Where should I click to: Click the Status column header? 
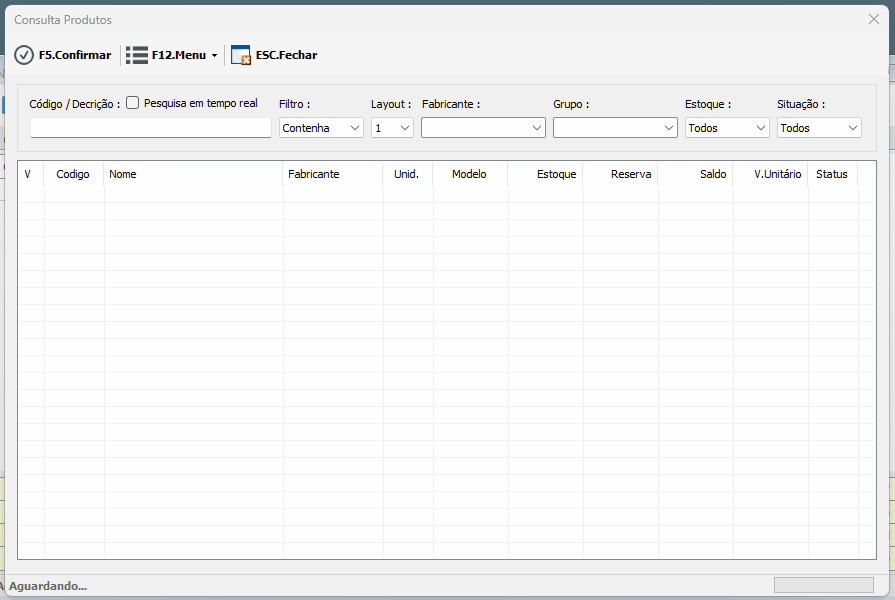pos(831,174)
